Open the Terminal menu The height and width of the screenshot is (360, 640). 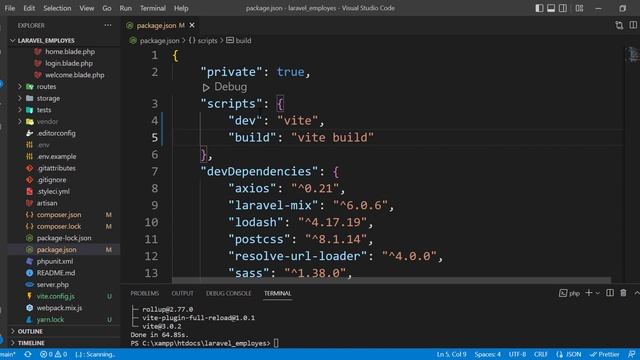tap(153, 8)
